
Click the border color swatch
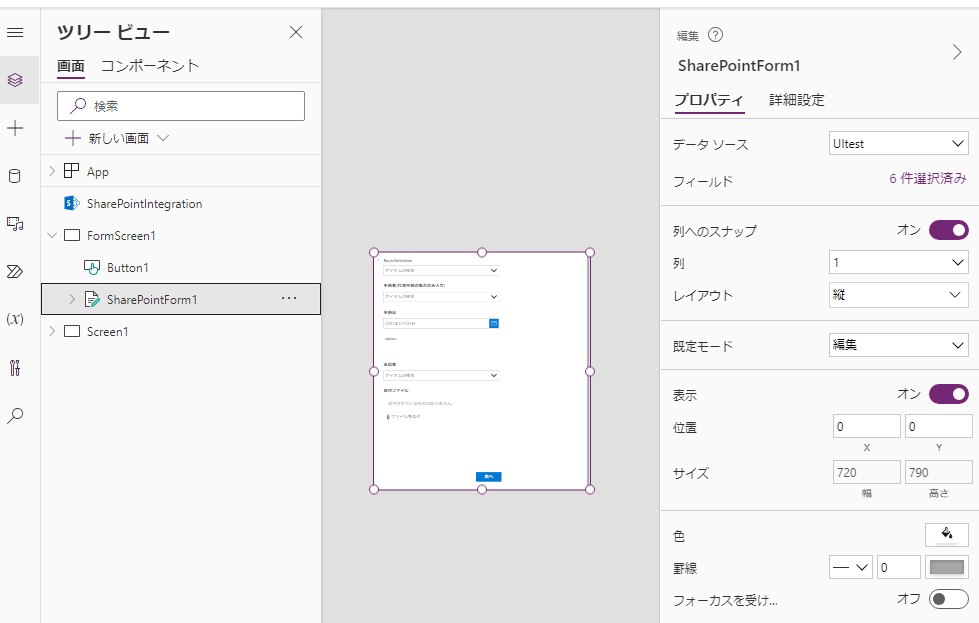(x=947, y=567)
